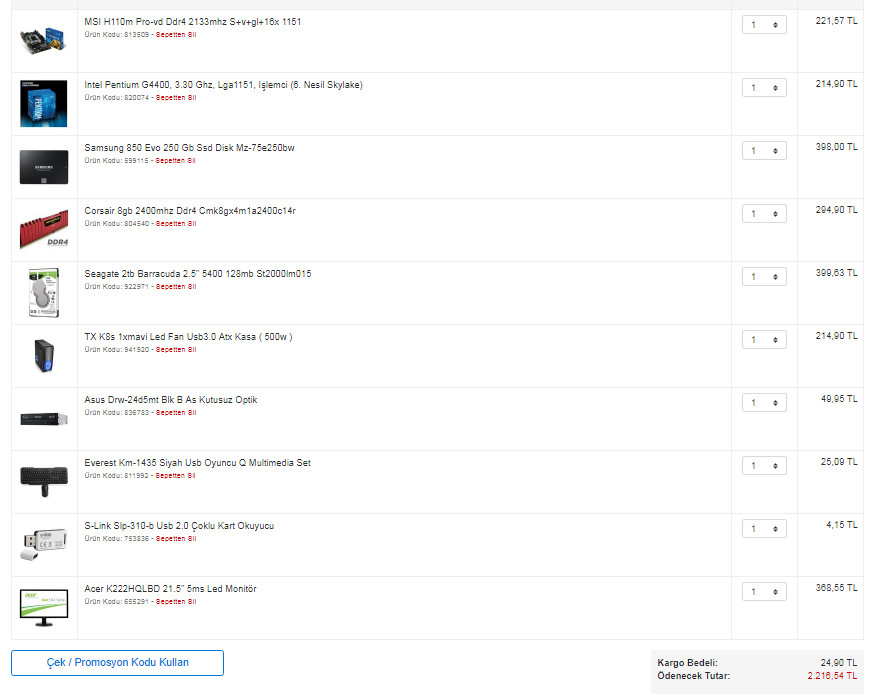
Task: Adjust quantity of Intel Pentium G4400
Action: click(764, 88)
